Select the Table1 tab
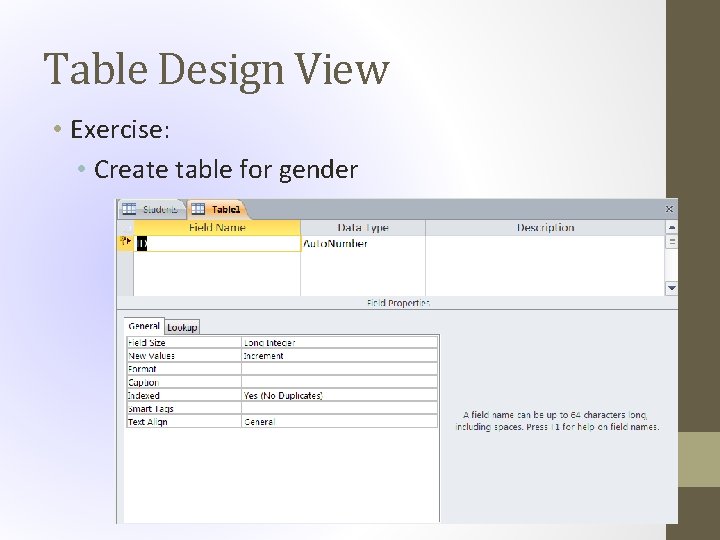The image size is (720, 540). click(217, 209)
